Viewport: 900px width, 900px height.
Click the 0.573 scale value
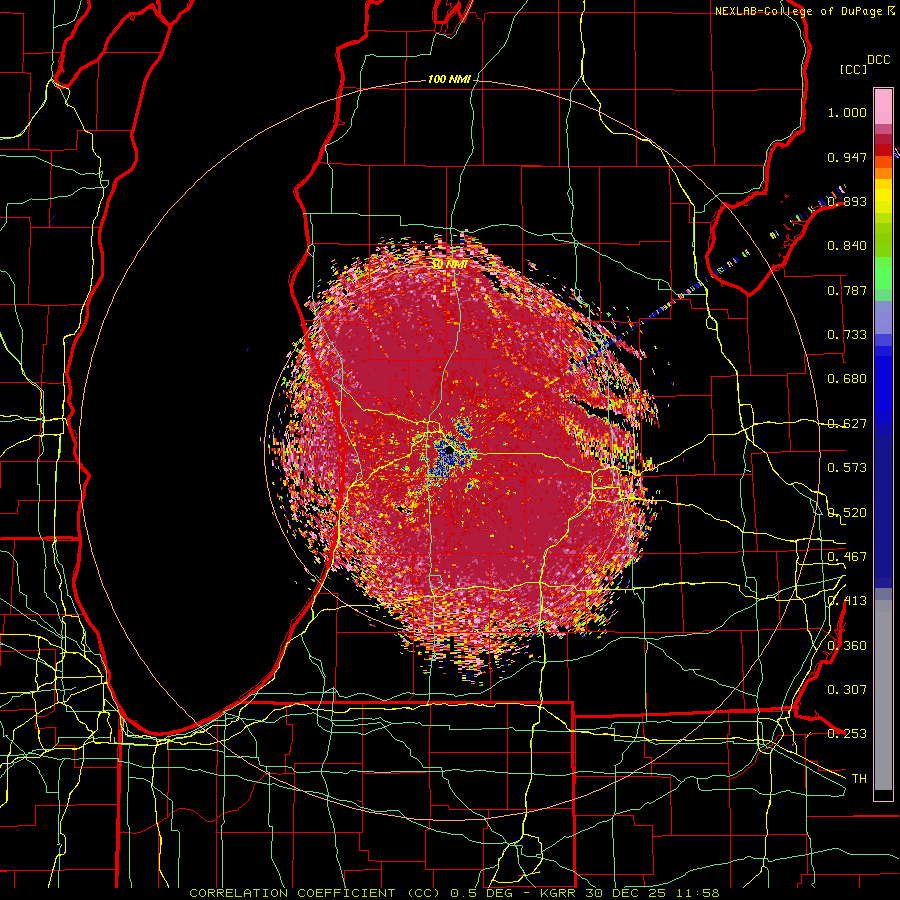point(847,468)
